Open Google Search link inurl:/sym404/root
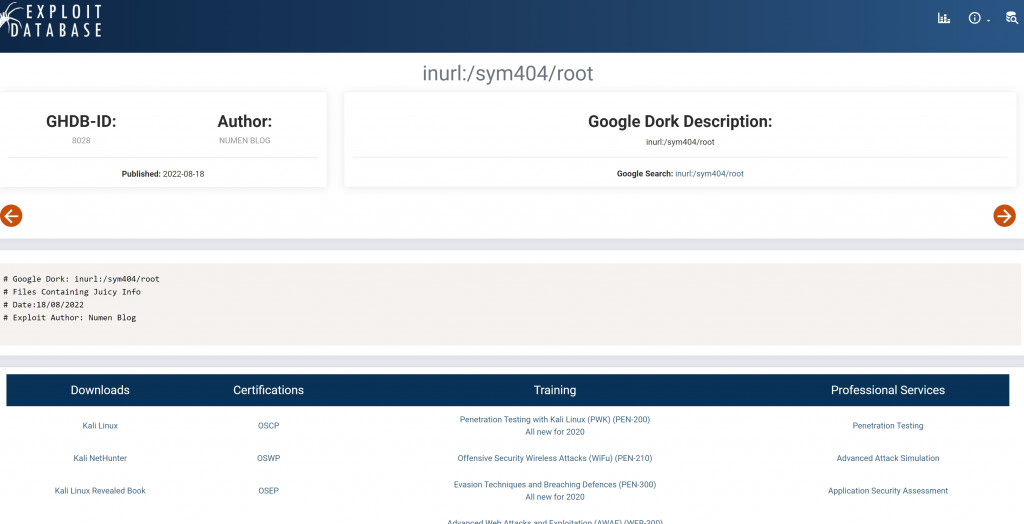The width and height of the screenshot is (1024, 524). pos(709,174)
